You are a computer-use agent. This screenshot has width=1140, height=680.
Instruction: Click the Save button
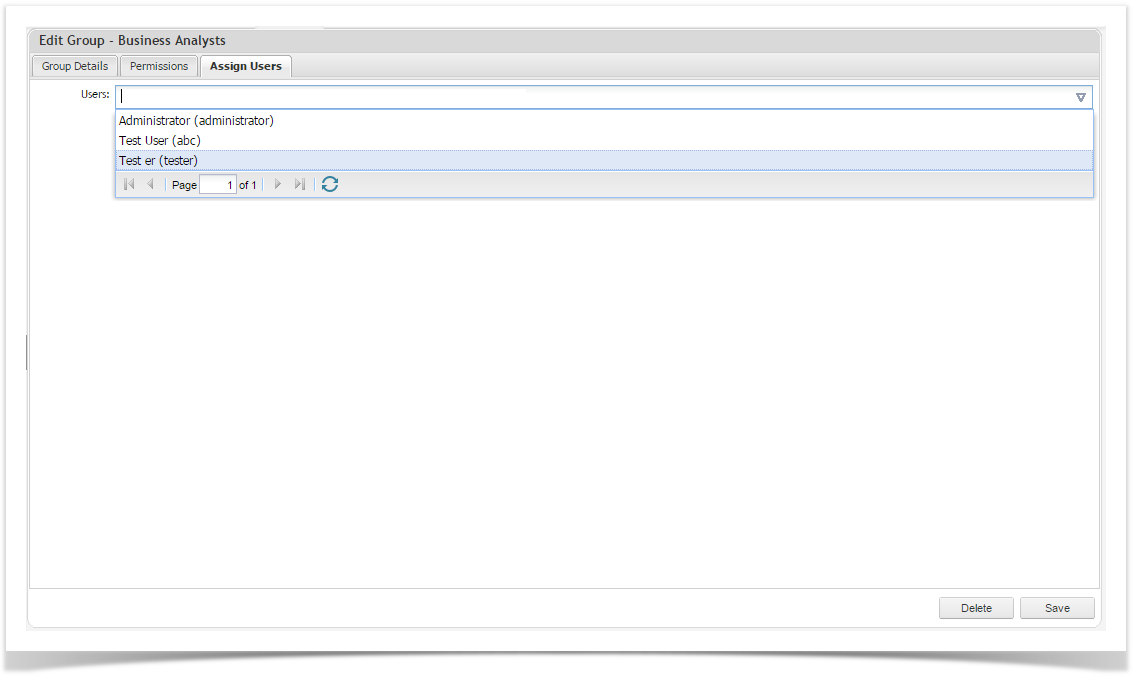click(x=1057, y=608)
